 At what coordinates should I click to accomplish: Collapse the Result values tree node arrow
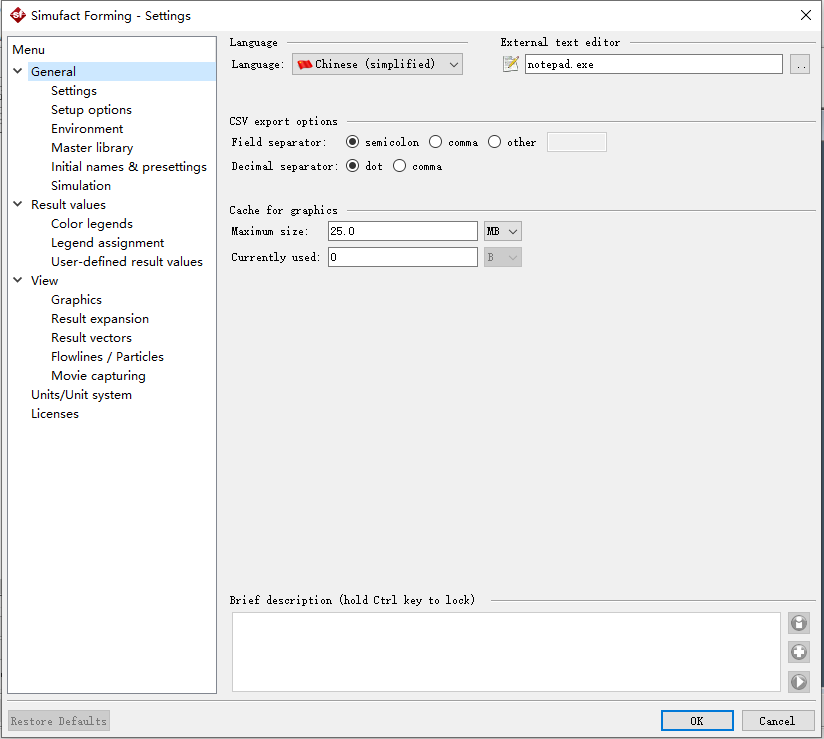(18, 204)
